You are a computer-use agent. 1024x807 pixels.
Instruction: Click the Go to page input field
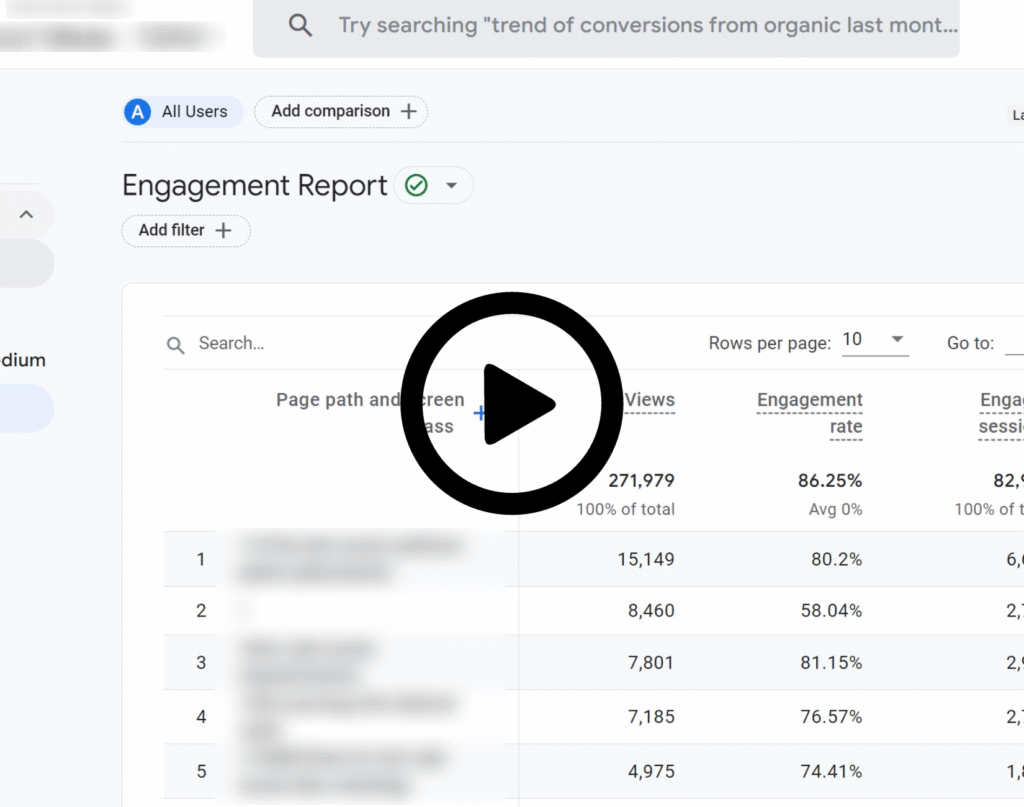click(x=1012, y=343)
